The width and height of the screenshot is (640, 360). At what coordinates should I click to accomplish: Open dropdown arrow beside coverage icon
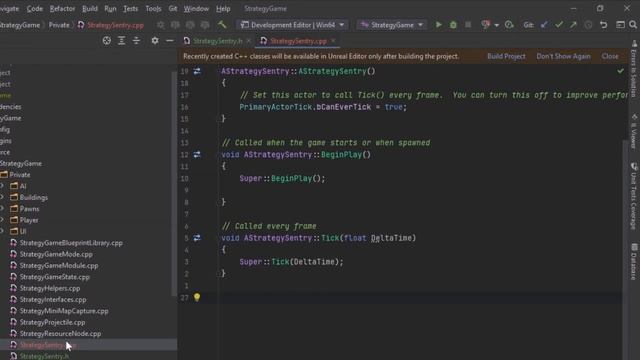pyautogui.click(x=496, y=25)
